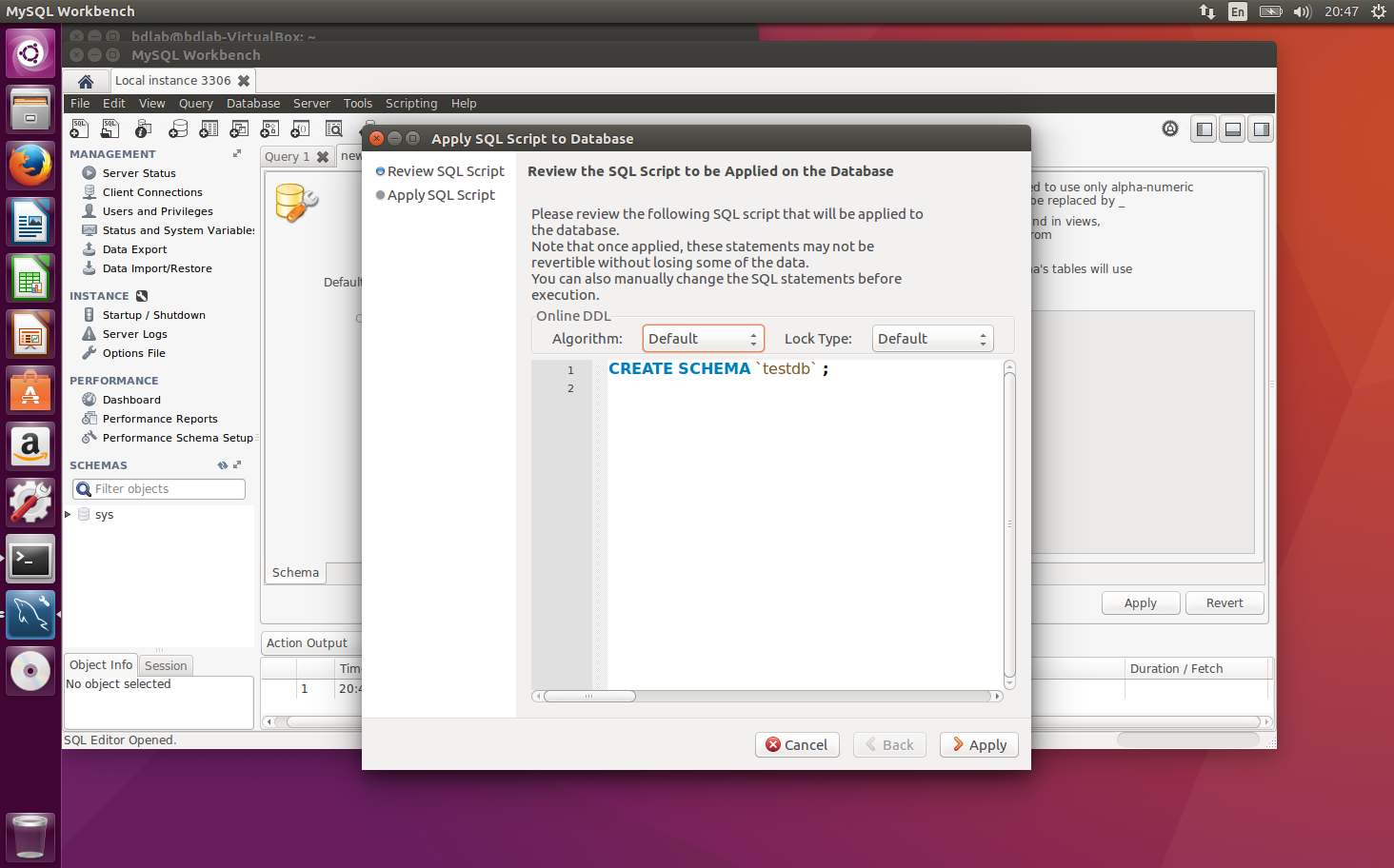Click the refresh schemas icon
This screenshot has height=868, width=1394.
coord(223,465)
